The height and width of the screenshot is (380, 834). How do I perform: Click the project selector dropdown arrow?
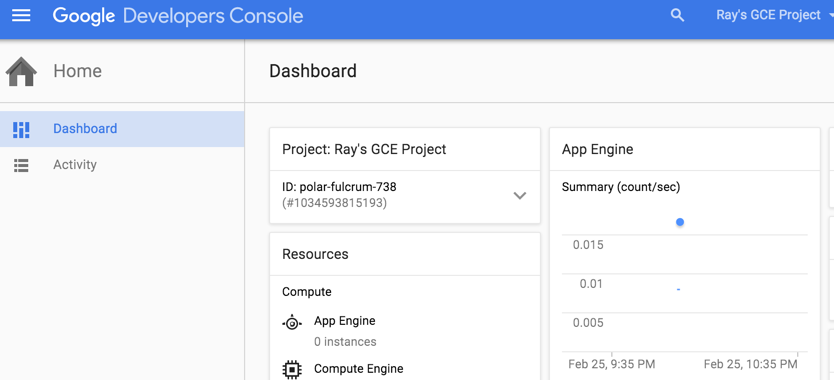point(830,16)
